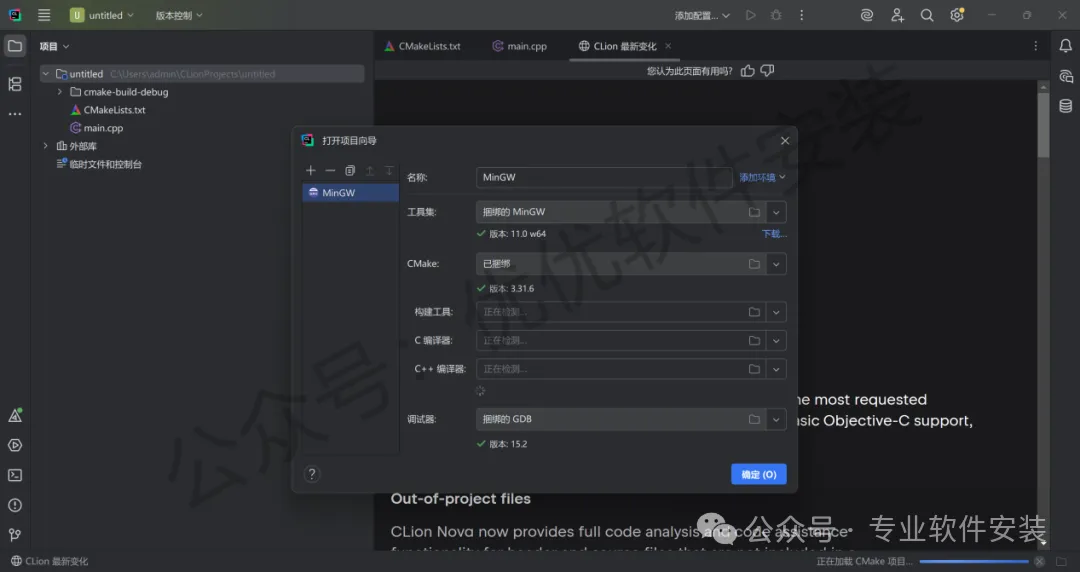The image size is (1080, 572).
Task: Click the CMake loading progress bar
Action: [x=974, y=562]
